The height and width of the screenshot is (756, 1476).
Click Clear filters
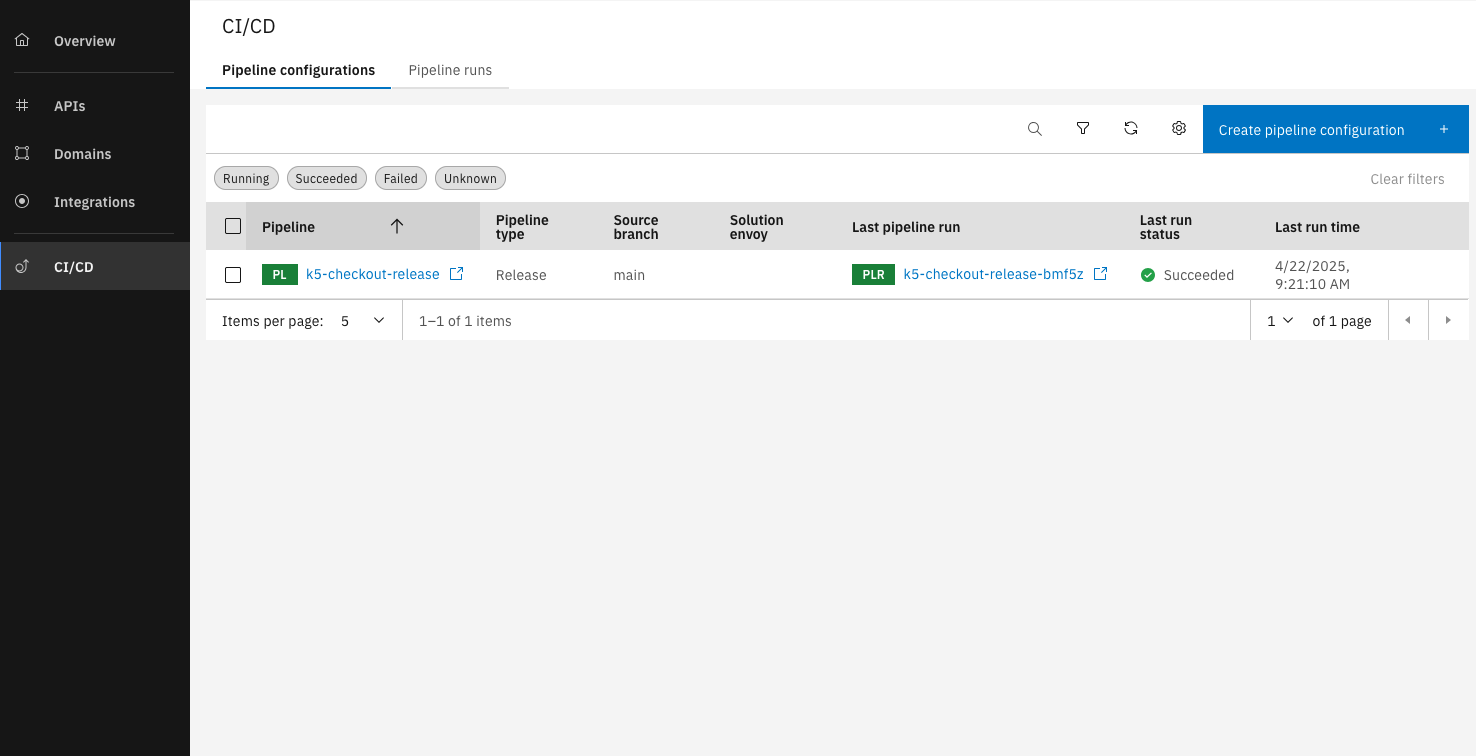coord(1406,179)
